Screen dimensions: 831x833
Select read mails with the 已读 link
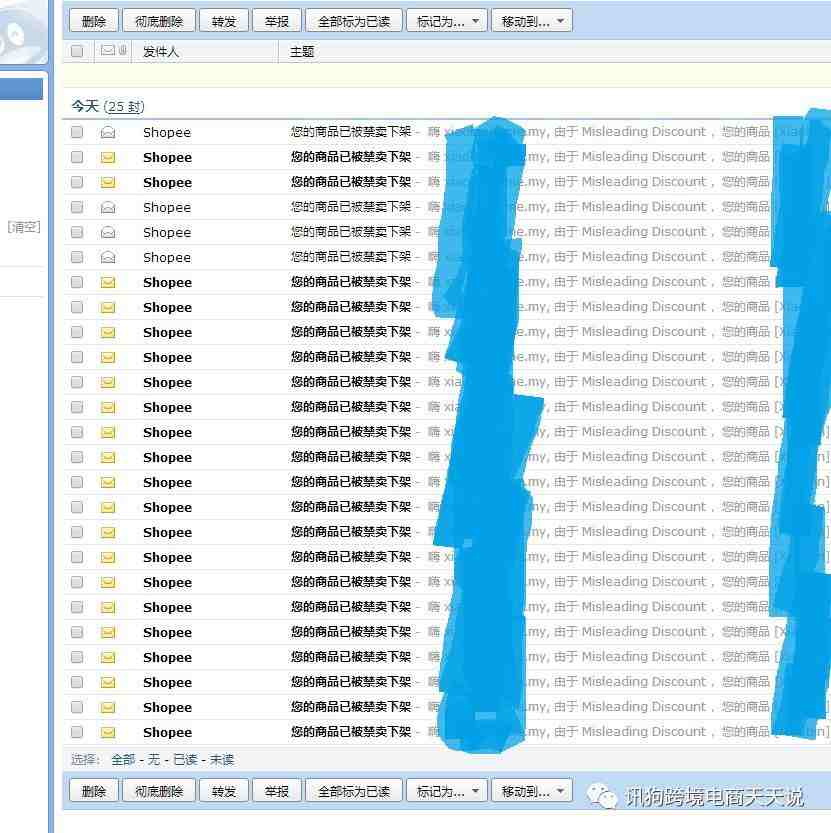coord(185,760)
